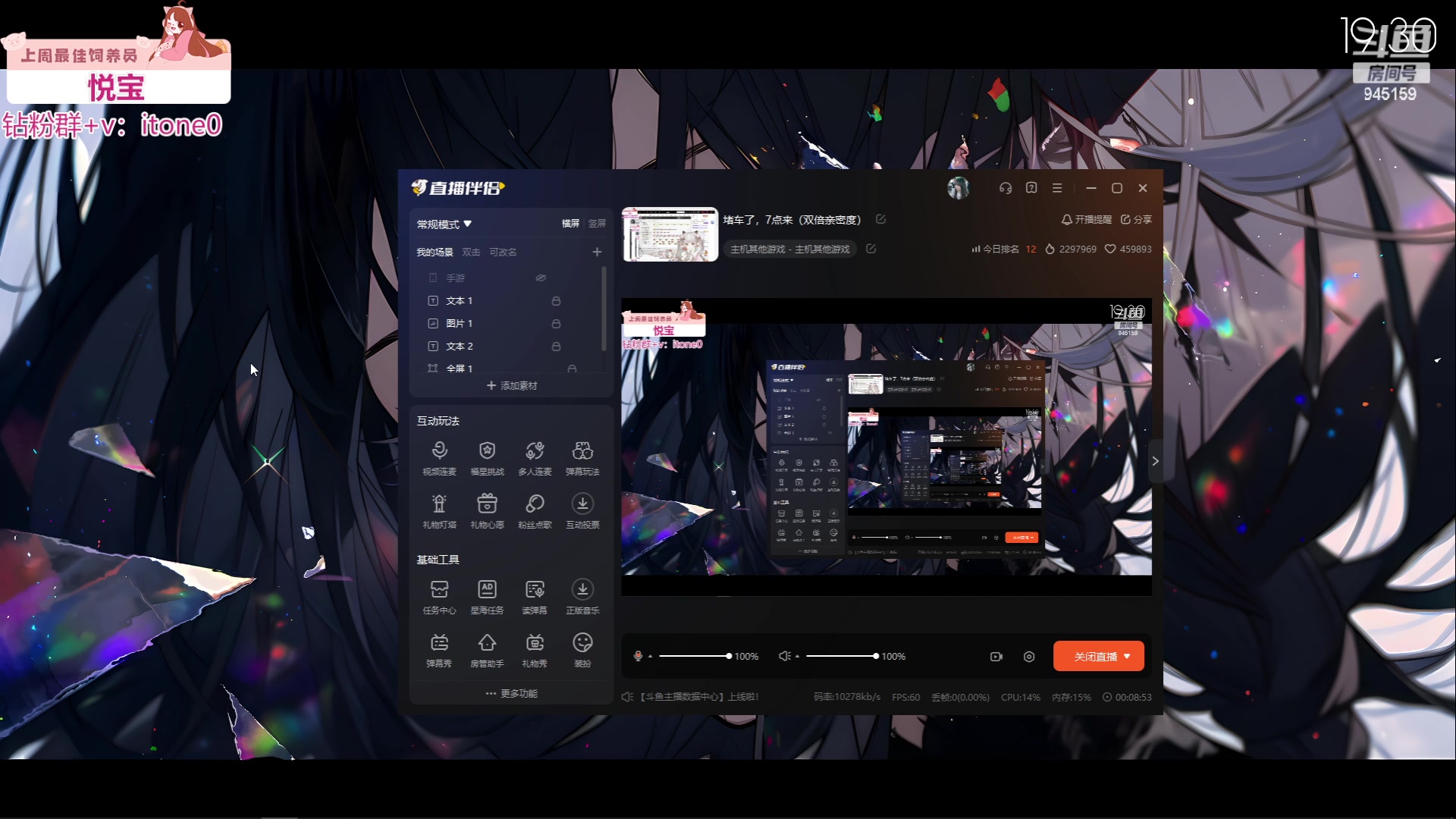Screen dimensions: 1456x819
Task: Open the 关闭直播 button dropdown arrow
Action: point(1127,657)
